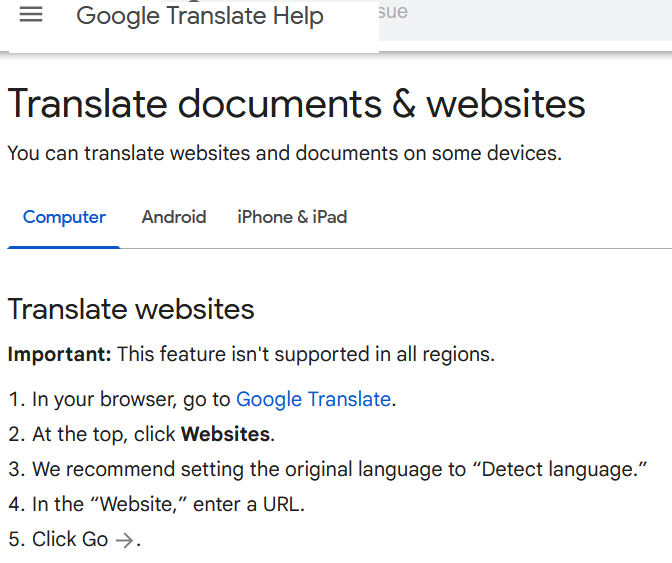Open the hamburger main menu

[x=31, y=16]
